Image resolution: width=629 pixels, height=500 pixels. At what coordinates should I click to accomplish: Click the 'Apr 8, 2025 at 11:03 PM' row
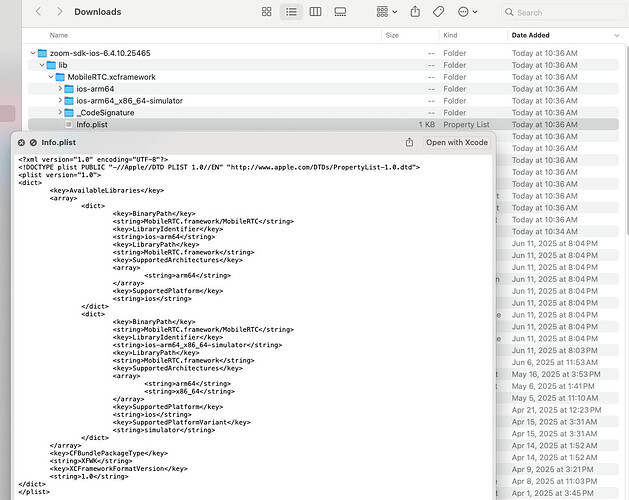point(554,481)
